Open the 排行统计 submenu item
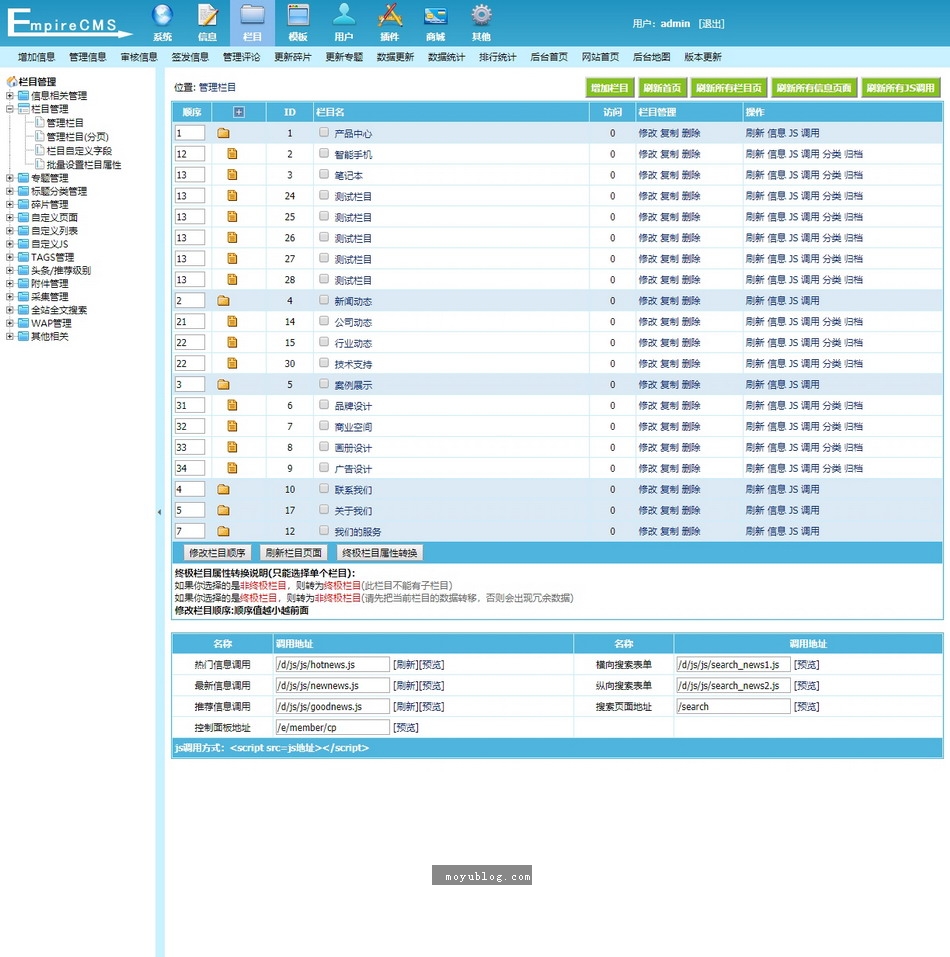The image size is (950, 957). (x=498, y=57)
